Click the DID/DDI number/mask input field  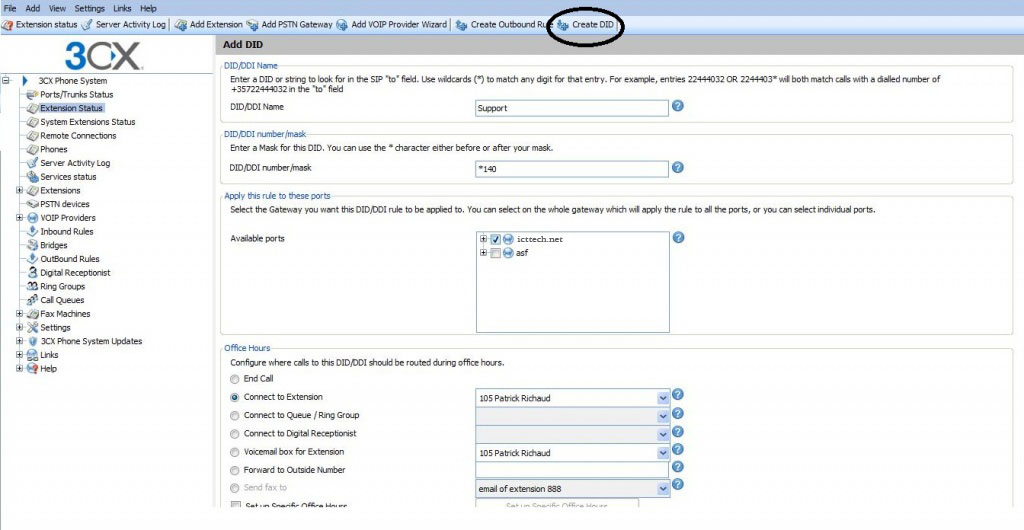pos(571,168)
